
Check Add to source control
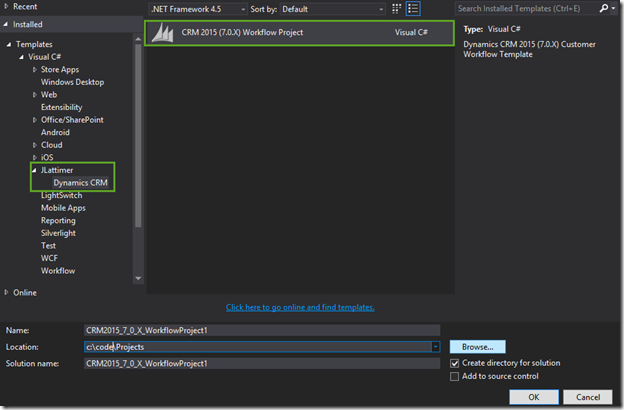coord(454,377)
